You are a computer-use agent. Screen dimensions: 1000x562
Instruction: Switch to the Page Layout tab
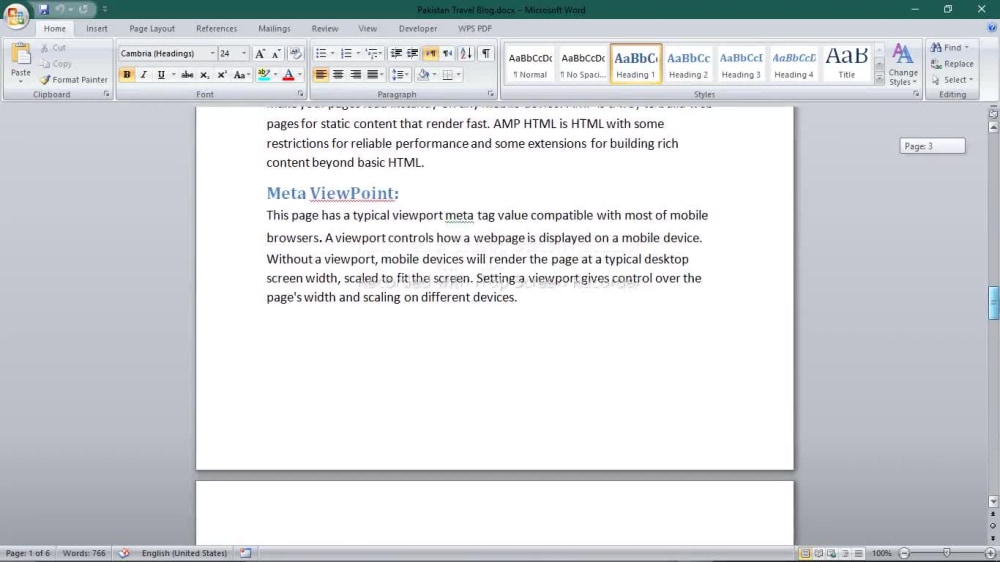point(152,29)
